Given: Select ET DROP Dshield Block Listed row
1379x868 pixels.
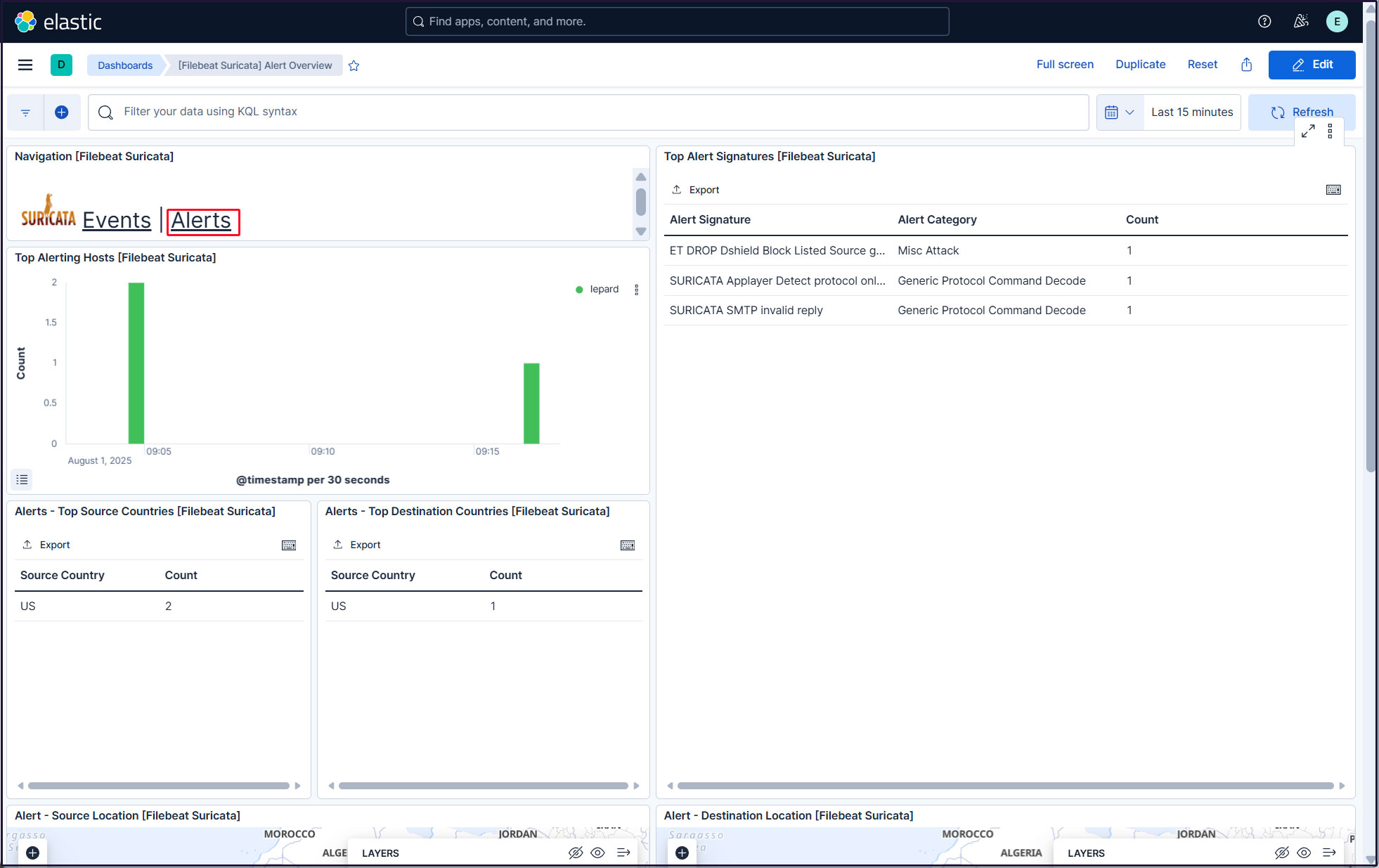Looking at the screenshot, I should coord(1005,251).
